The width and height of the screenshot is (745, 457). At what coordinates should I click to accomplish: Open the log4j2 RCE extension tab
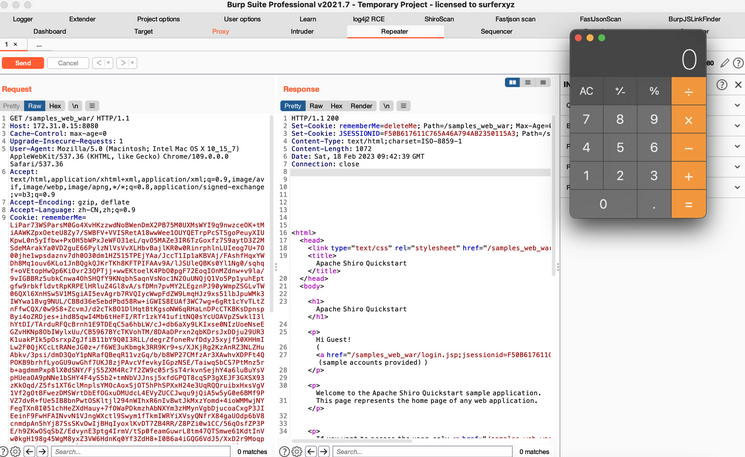(369, 19)
